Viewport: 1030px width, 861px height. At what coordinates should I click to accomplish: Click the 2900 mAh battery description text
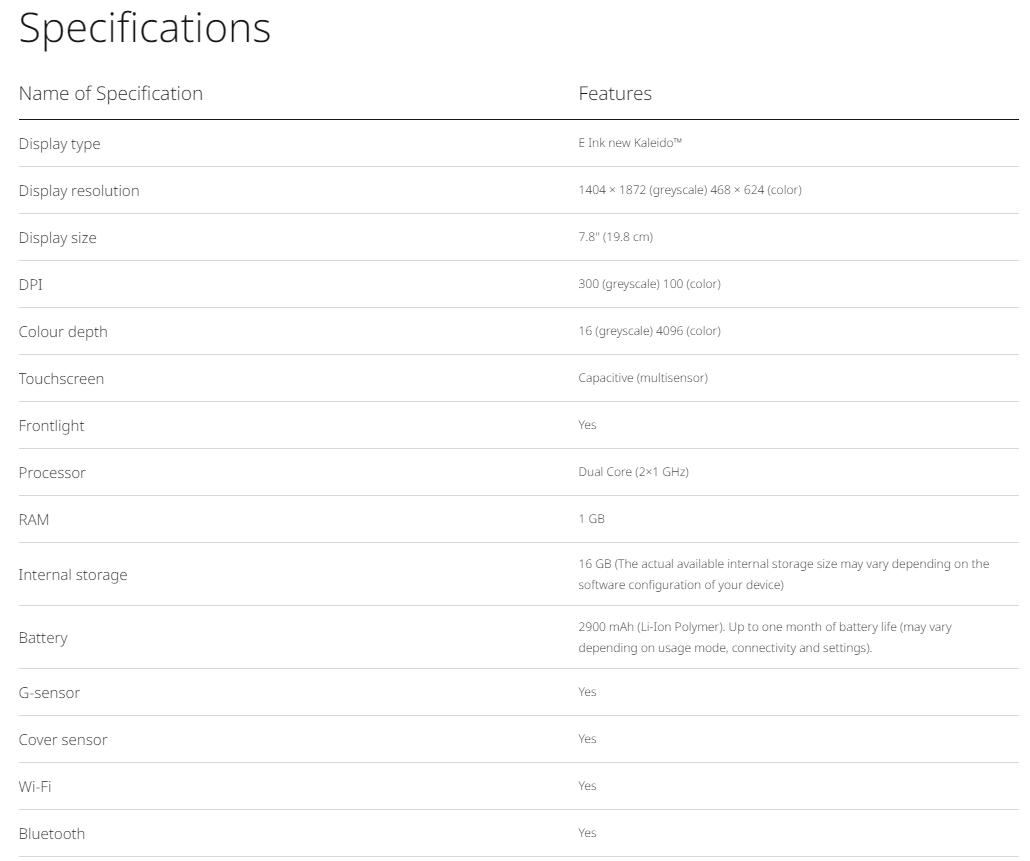764,637
